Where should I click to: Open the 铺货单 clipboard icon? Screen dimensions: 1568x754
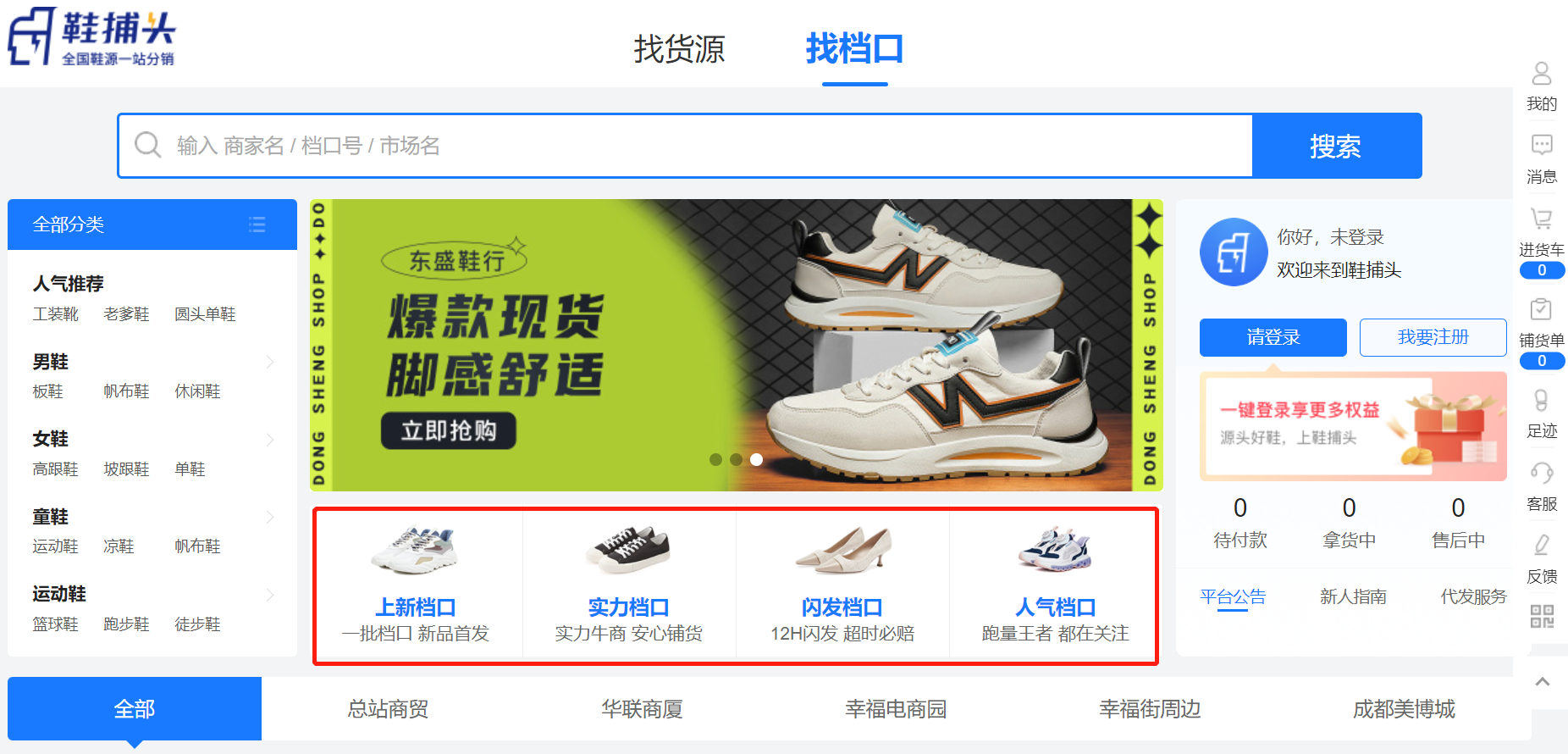click(x=1542, y=309)
